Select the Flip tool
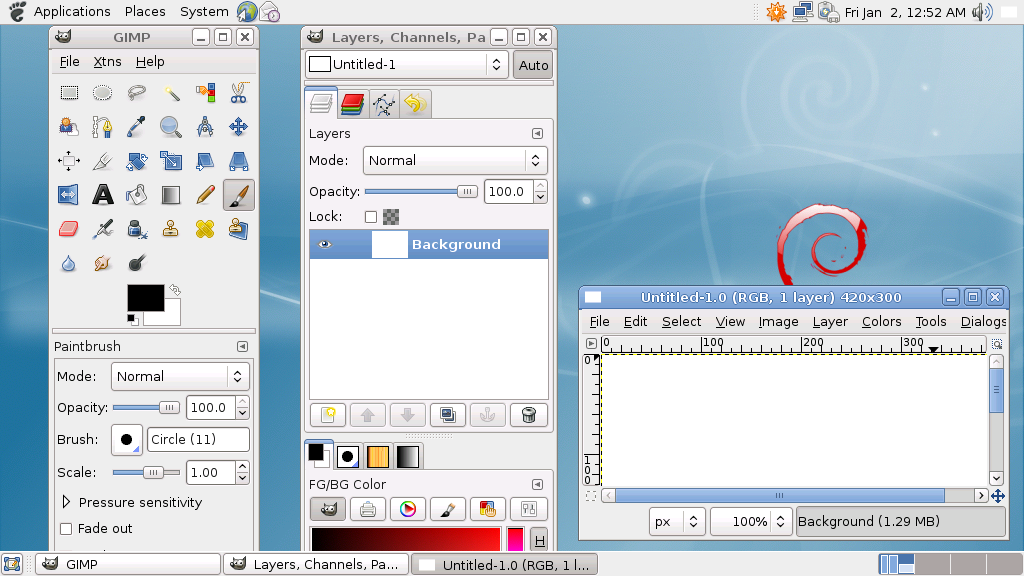Viewport: 1024px width, 576px height. pyautogui.click(x=69, y=195)
